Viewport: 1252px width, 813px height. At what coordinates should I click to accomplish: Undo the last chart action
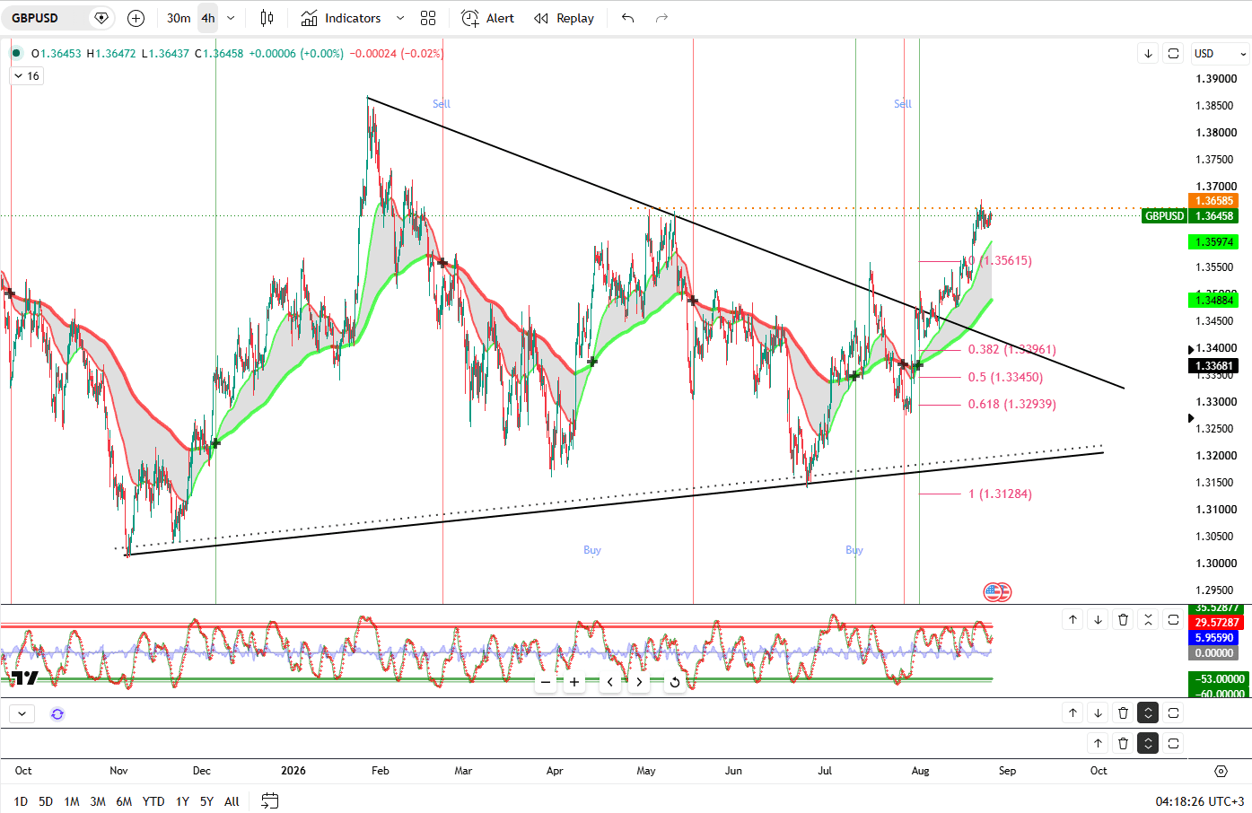628,18
